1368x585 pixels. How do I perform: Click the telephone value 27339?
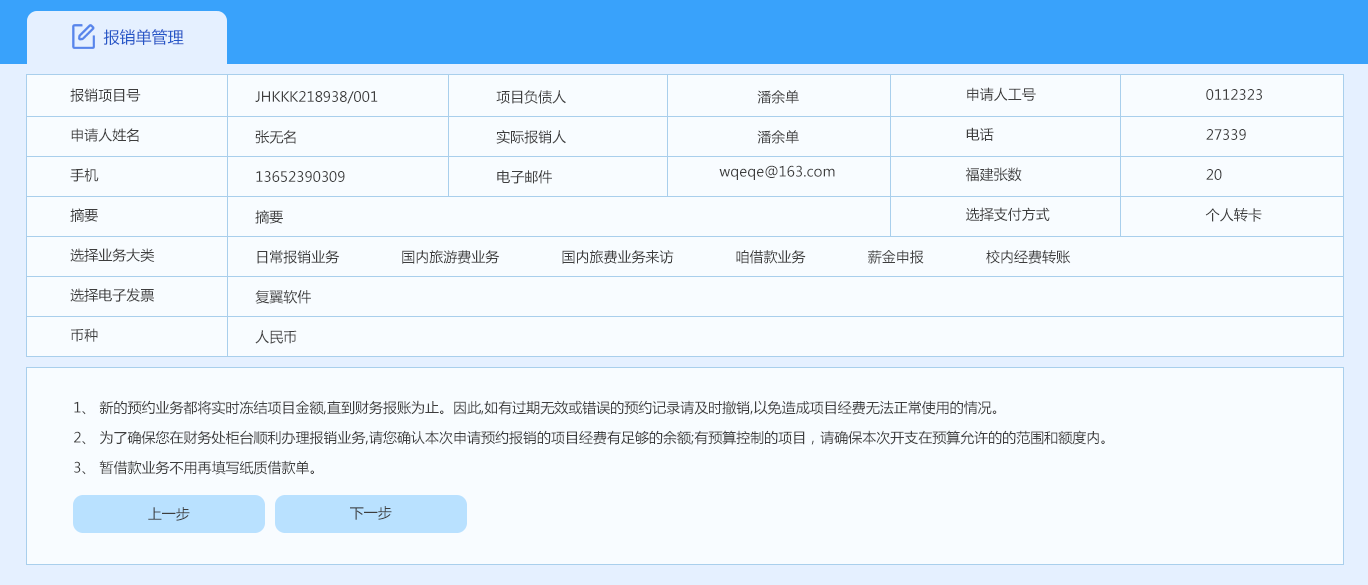point(1226,135)
